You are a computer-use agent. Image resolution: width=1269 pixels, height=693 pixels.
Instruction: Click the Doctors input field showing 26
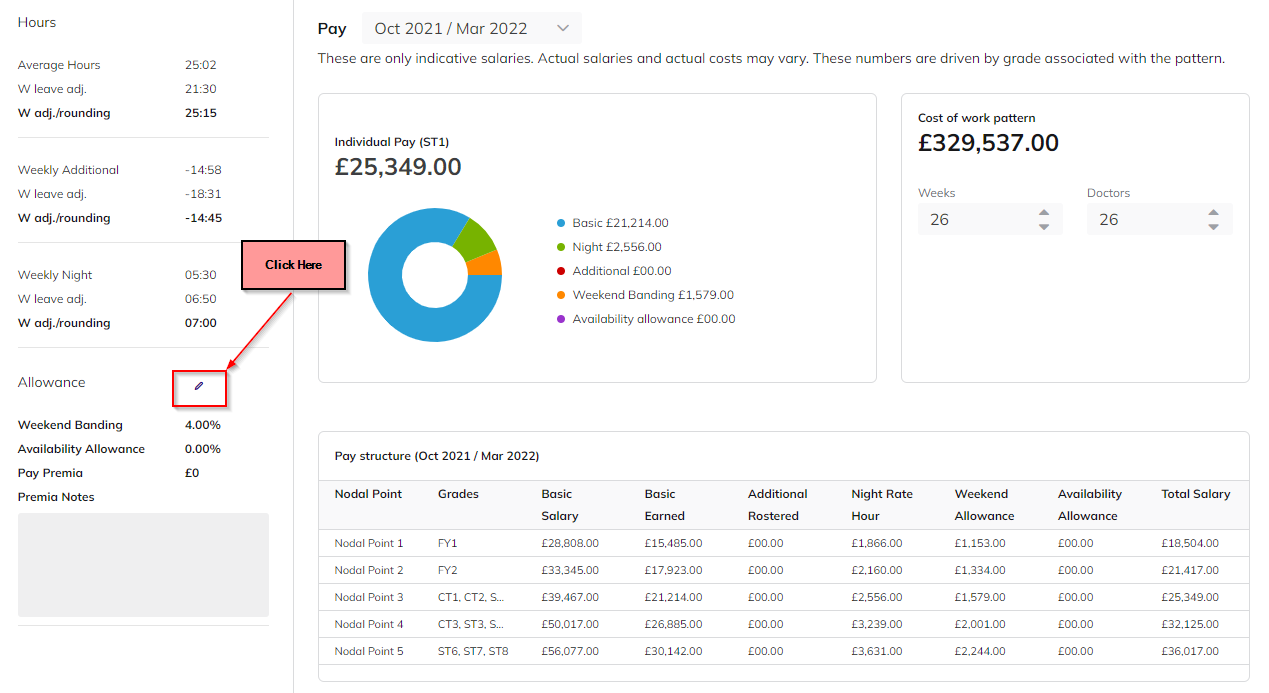tap(1160, 219)
